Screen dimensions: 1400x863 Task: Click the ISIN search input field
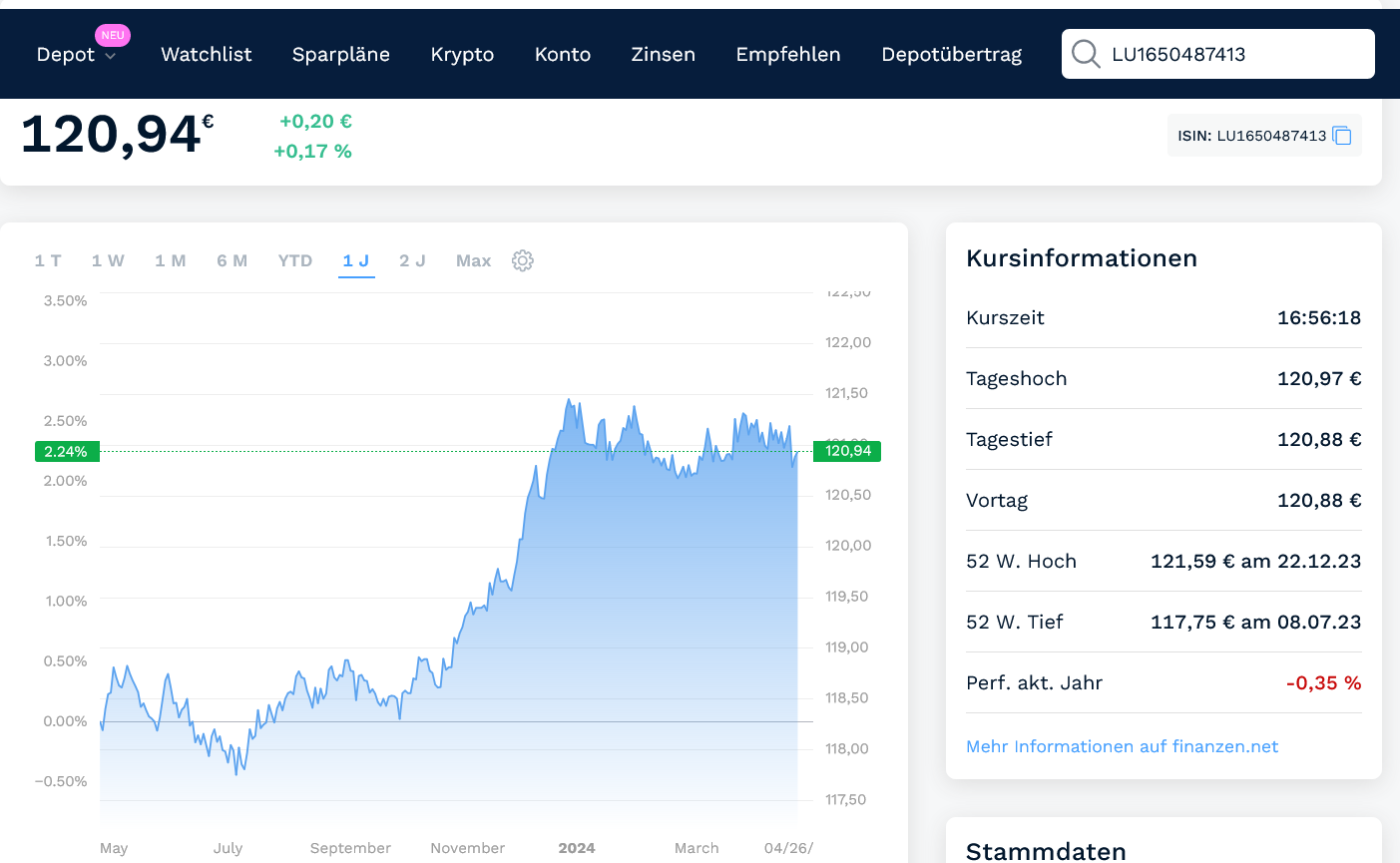coord(1235,54)
